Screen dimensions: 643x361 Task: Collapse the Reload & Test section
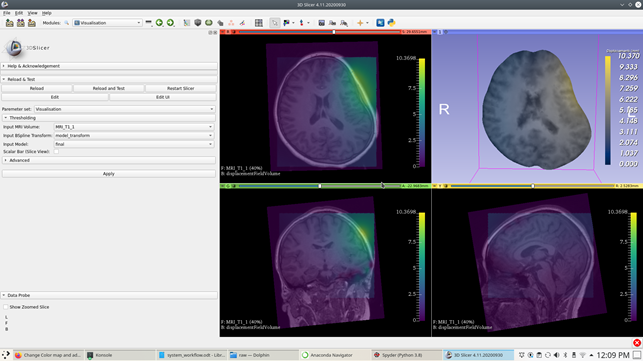click(x=109, y=79)
